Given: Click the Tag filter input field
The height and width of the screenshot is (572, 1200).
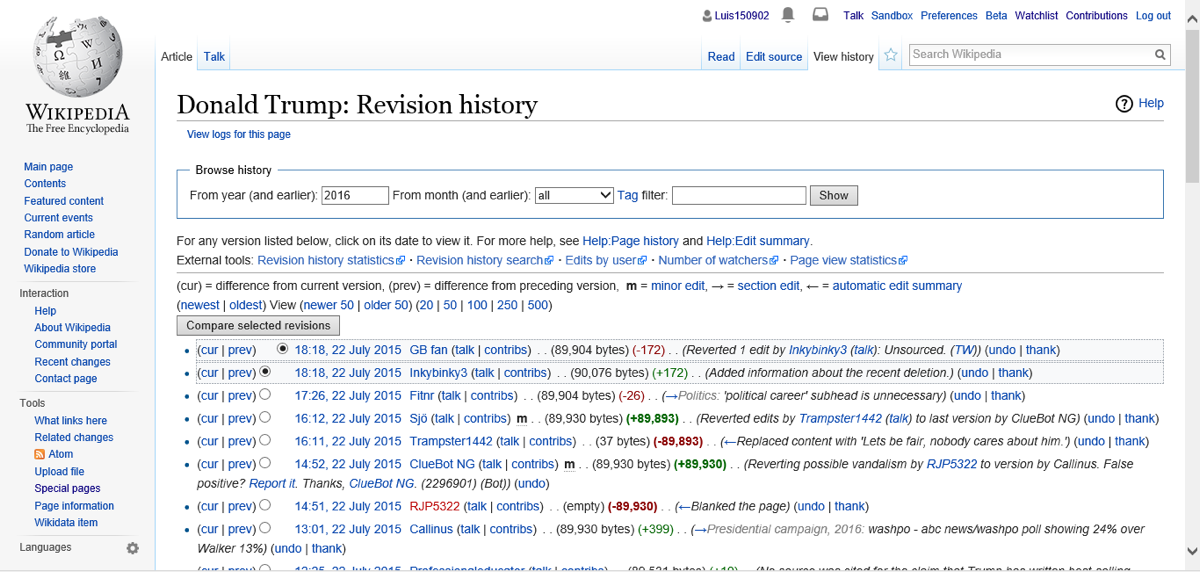Looking at the screenshot, I should click(x=739, y=196).
